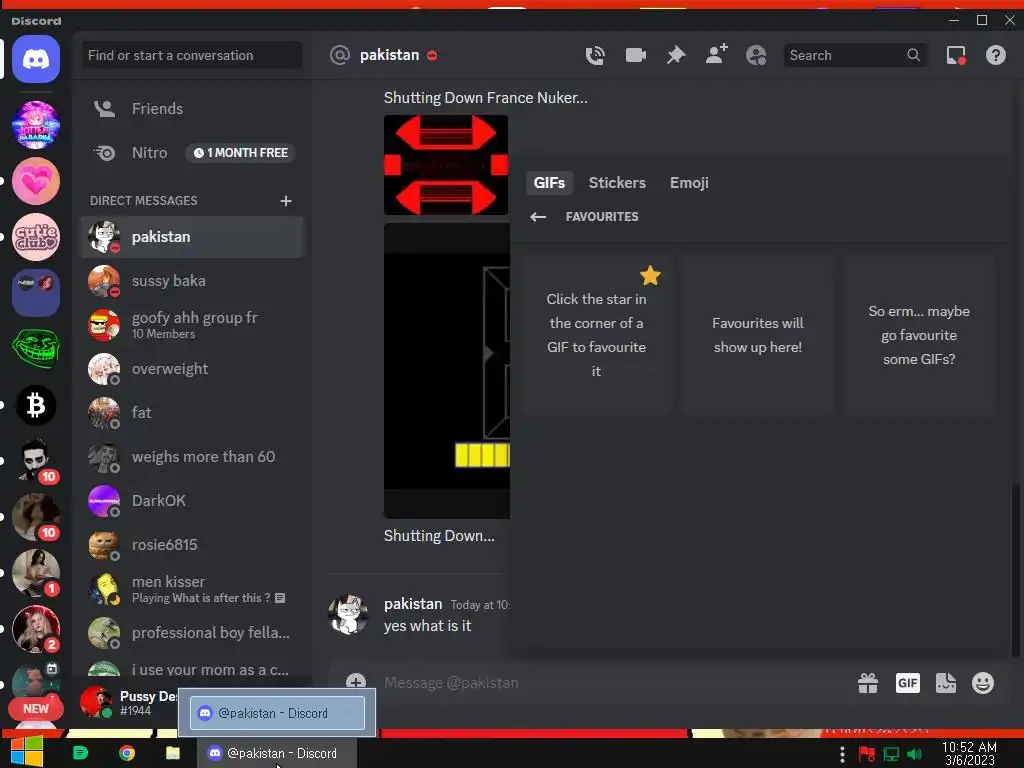Open the emoji picker smiley icon
The width and height of the screenshot is (1024, 768).
click(983, 683)
